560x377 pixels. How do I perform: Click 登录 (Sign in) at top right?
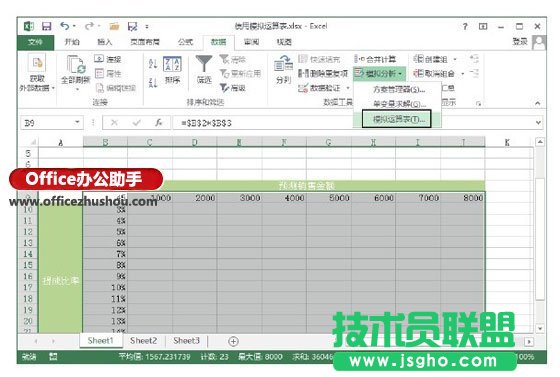click(x=520, y=42)
